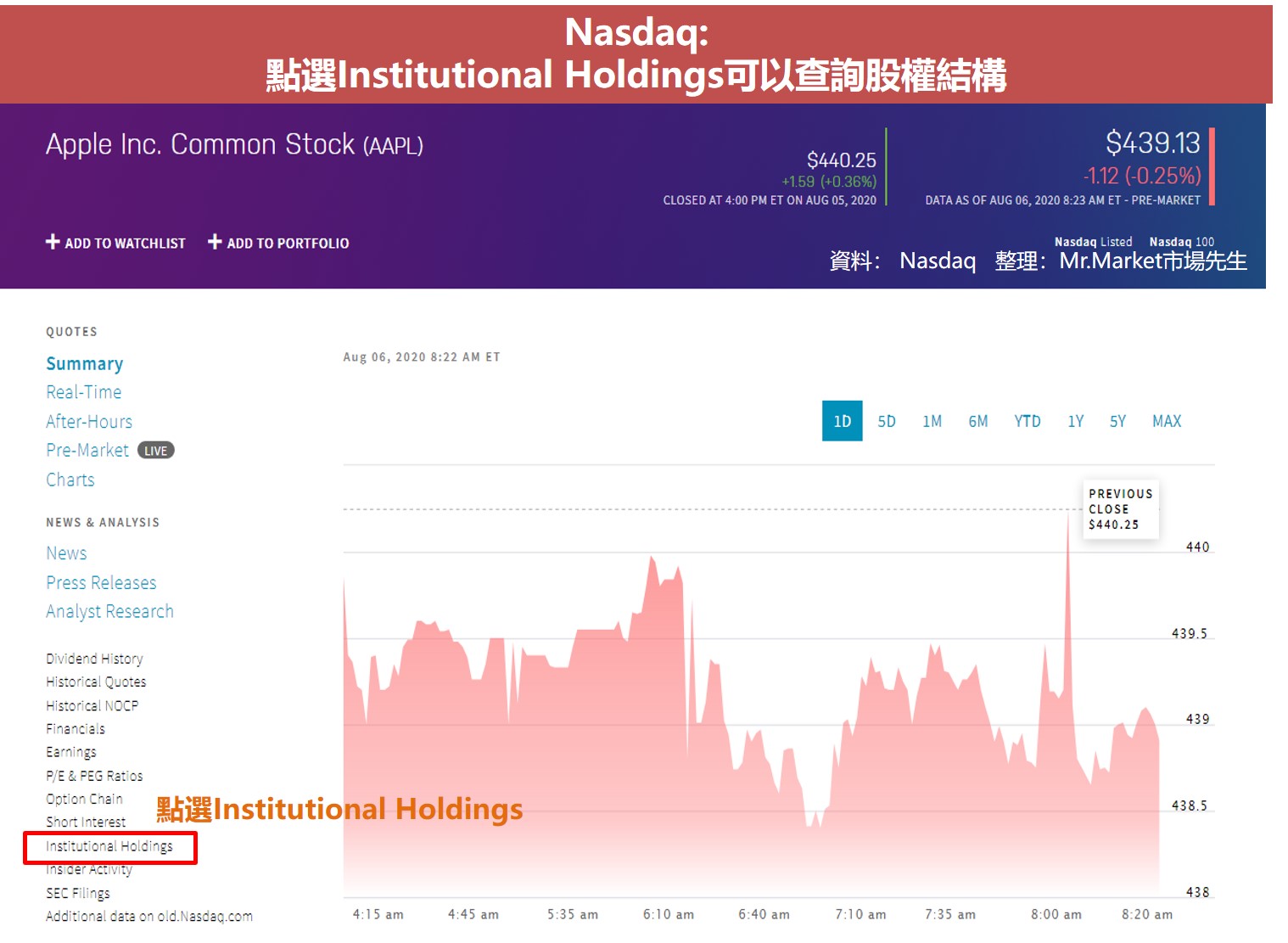Select Institutional Holdings in sidebar

pyautogui.click(x=109, y=846)
